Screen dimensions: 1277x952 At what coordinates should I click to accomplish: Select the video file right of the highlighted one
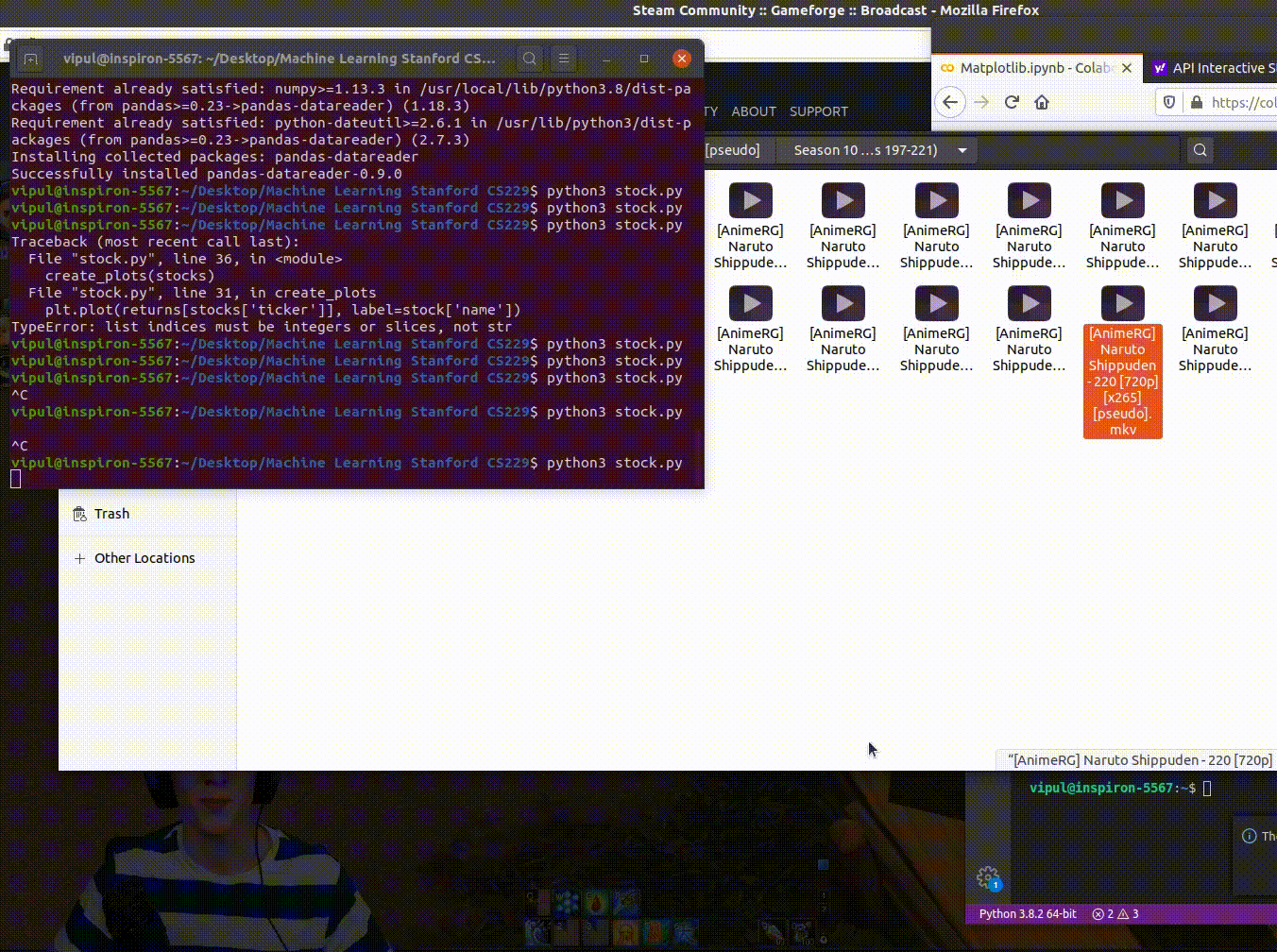tap(1215, 330)
